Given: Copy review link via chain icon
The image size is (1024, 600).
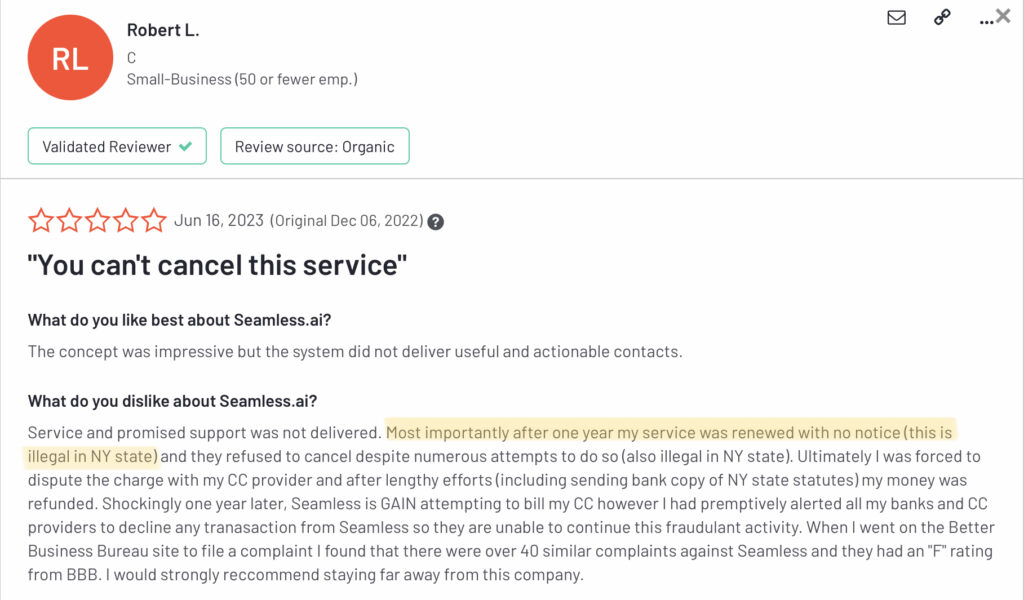Looking at the screenshot, I should (942, 18).
